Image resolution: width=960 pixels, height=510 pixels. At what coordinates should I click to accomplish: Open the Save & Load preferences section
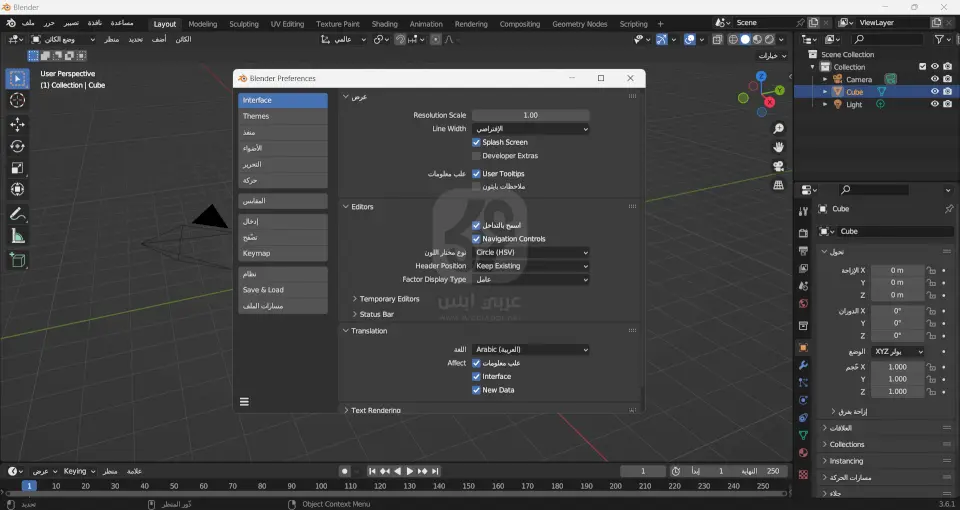[283, 290]
